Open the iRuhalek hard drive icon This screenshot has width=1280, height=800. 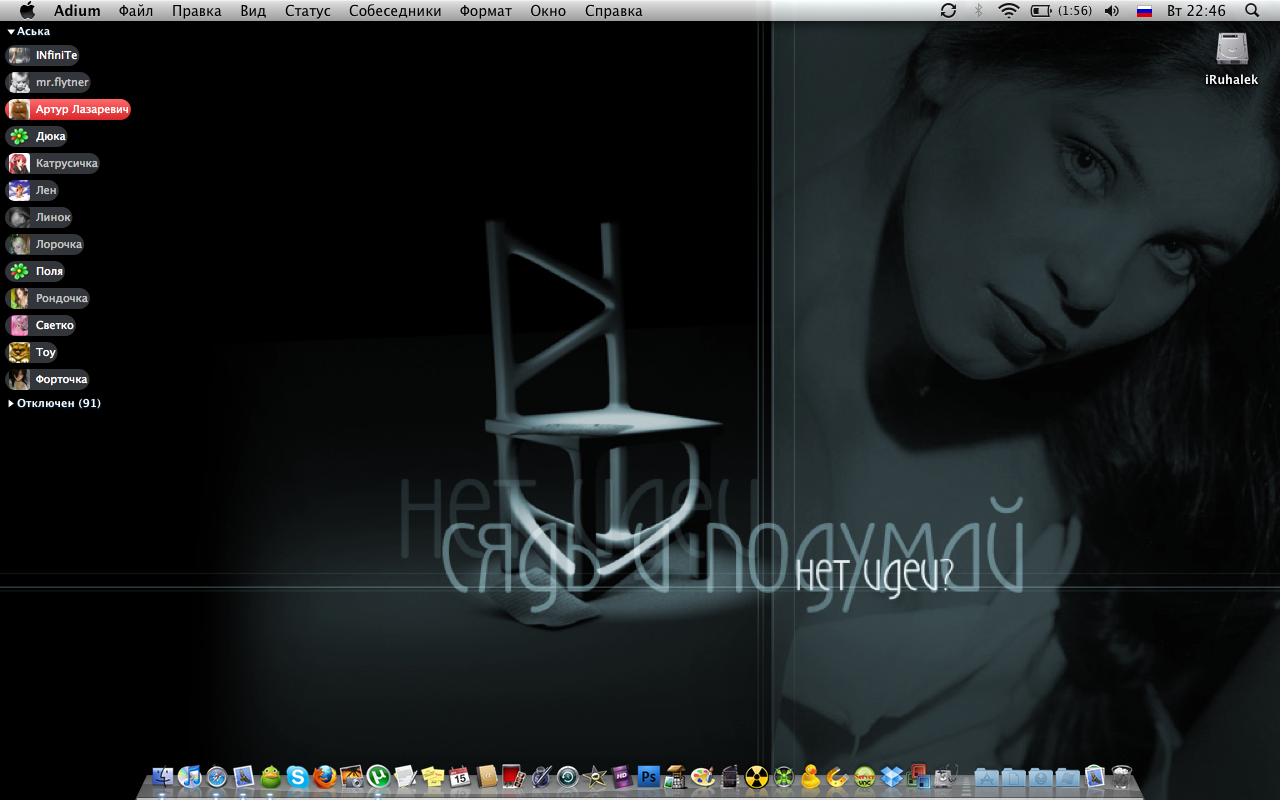click(1231, 50)
